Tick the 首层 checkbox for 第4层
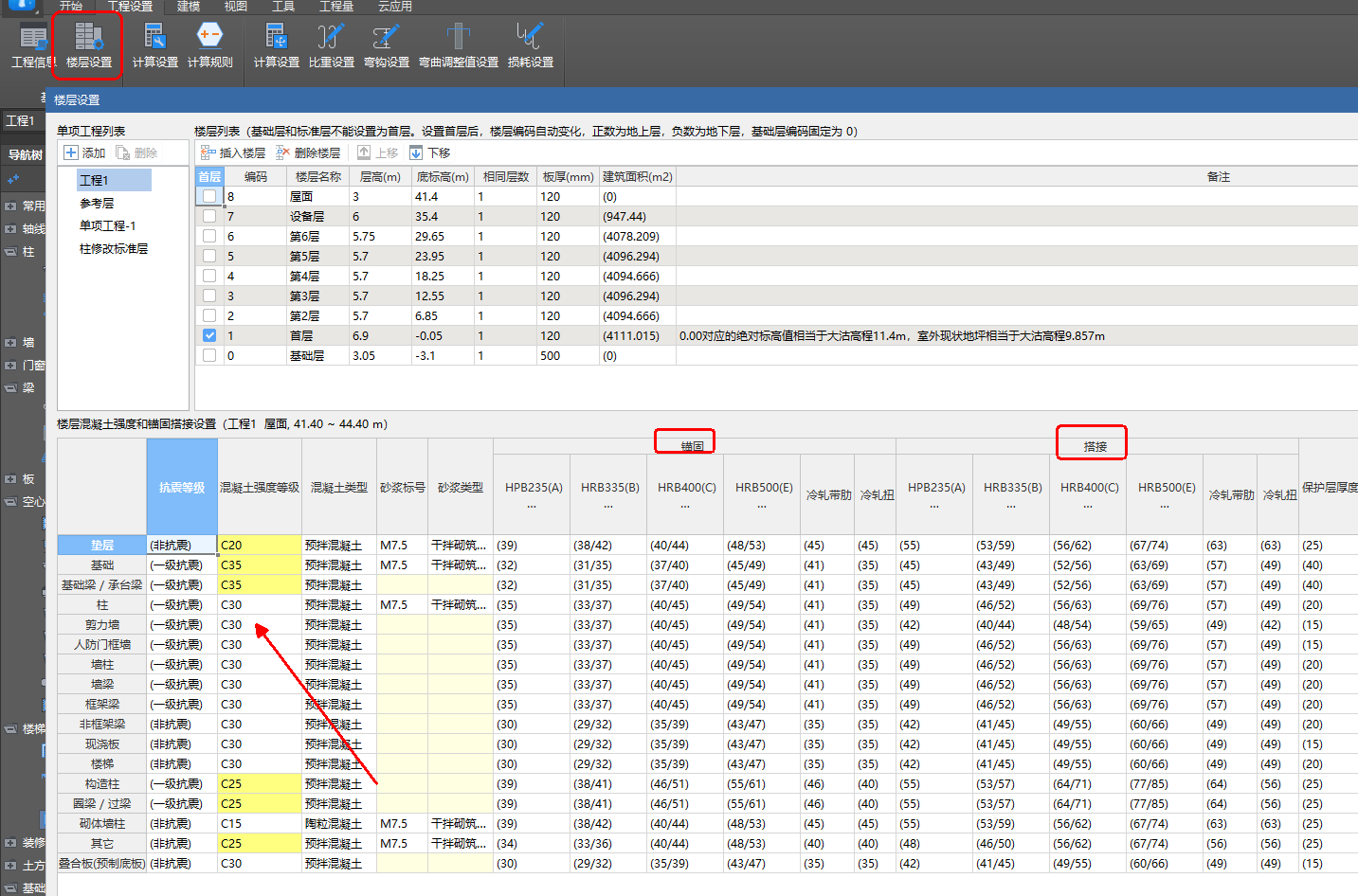The height and width of the screenshot is (896, 1358). [209, 276]
